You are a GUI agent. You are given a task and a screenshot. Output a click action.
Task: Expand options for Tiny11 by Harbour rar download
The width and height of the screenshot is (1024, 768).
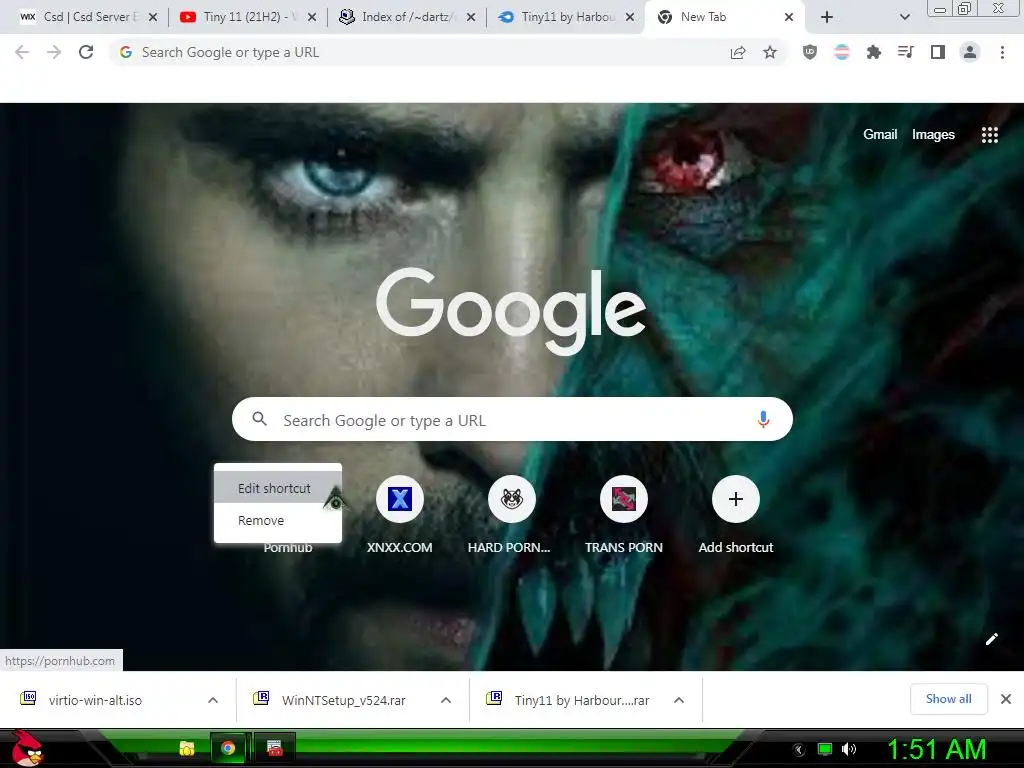click(679, 700)
